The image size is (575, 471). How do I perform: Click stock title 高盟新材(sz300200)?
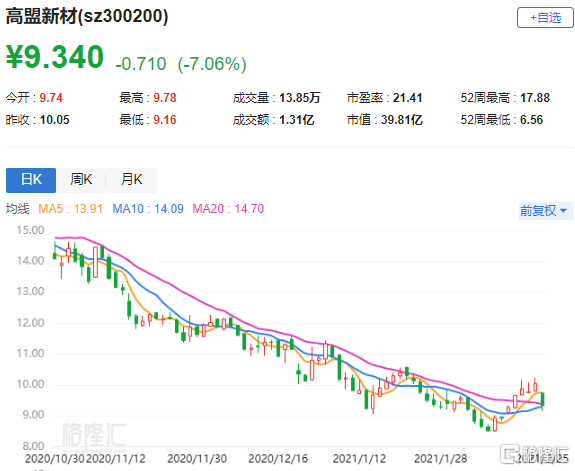click(x=87, y=16)
